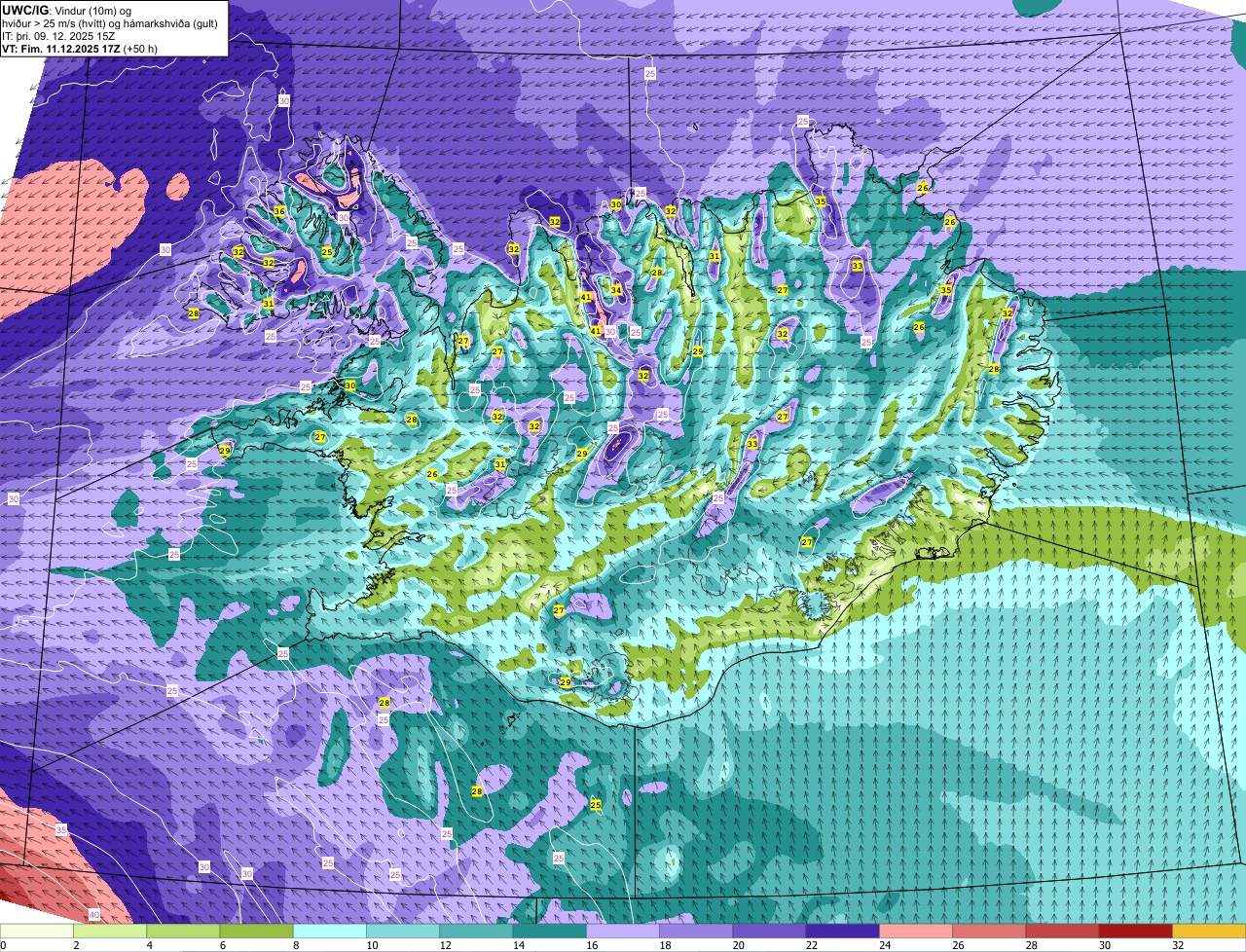Click the '2' tick label on the legend
Viewport: 1246px width, 952px height.
(75, 945)
